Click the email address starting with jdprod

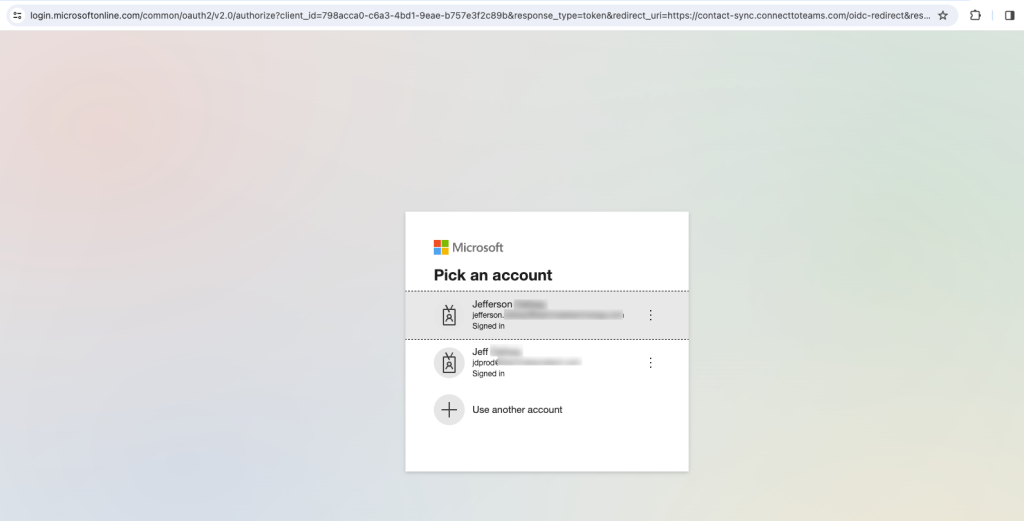click(x=525, y=363)
